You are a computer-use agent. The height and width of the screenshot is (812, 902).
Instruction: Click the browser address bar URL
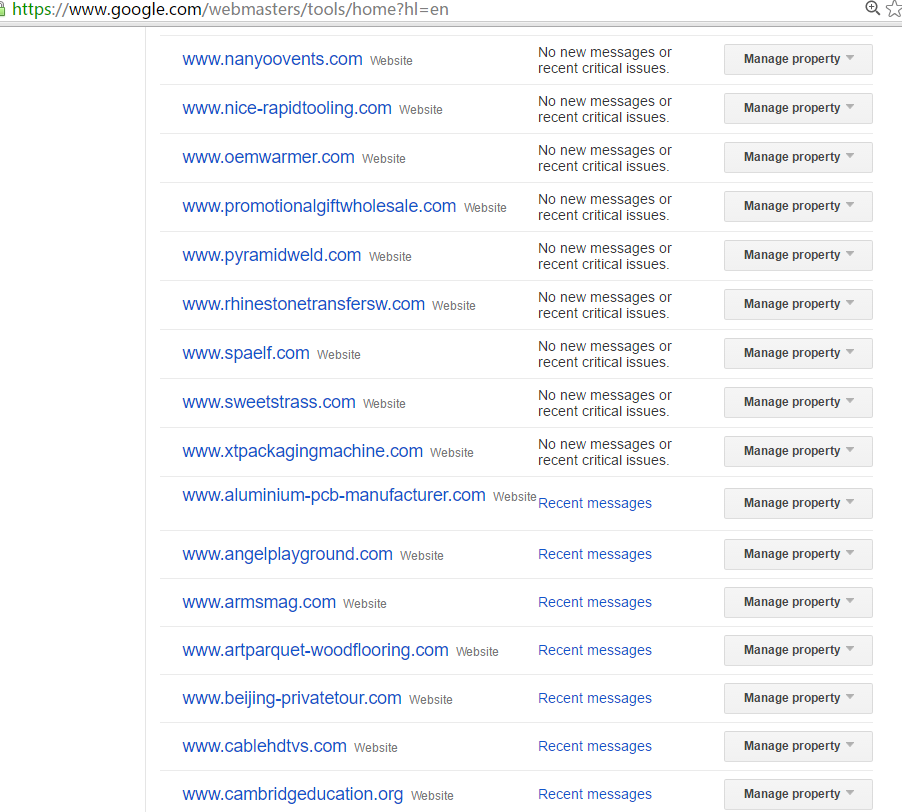230,9
